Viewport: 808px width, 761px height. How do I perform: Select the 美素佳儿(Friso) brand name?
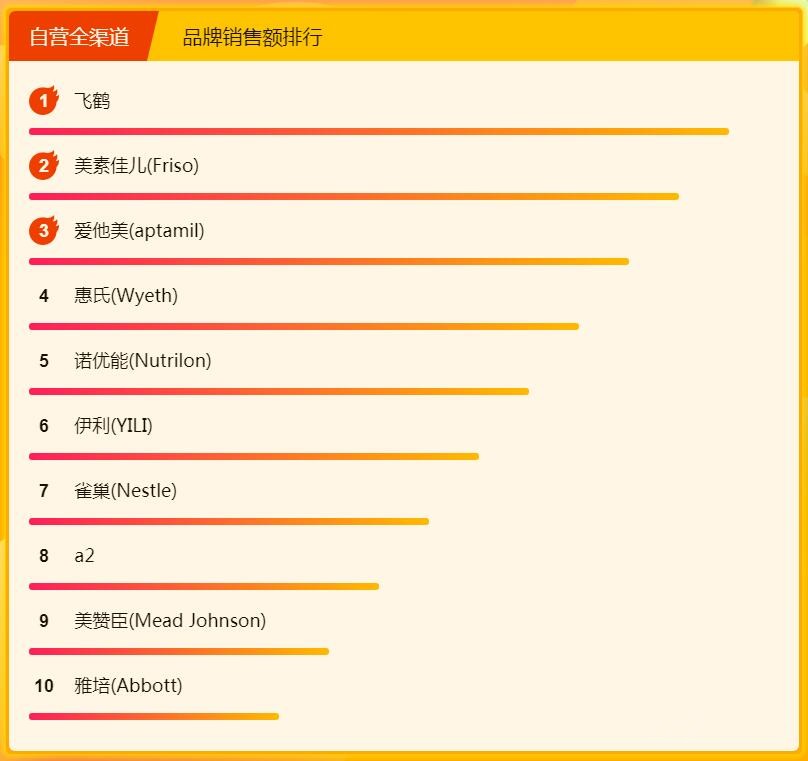(x=136, y=166)
